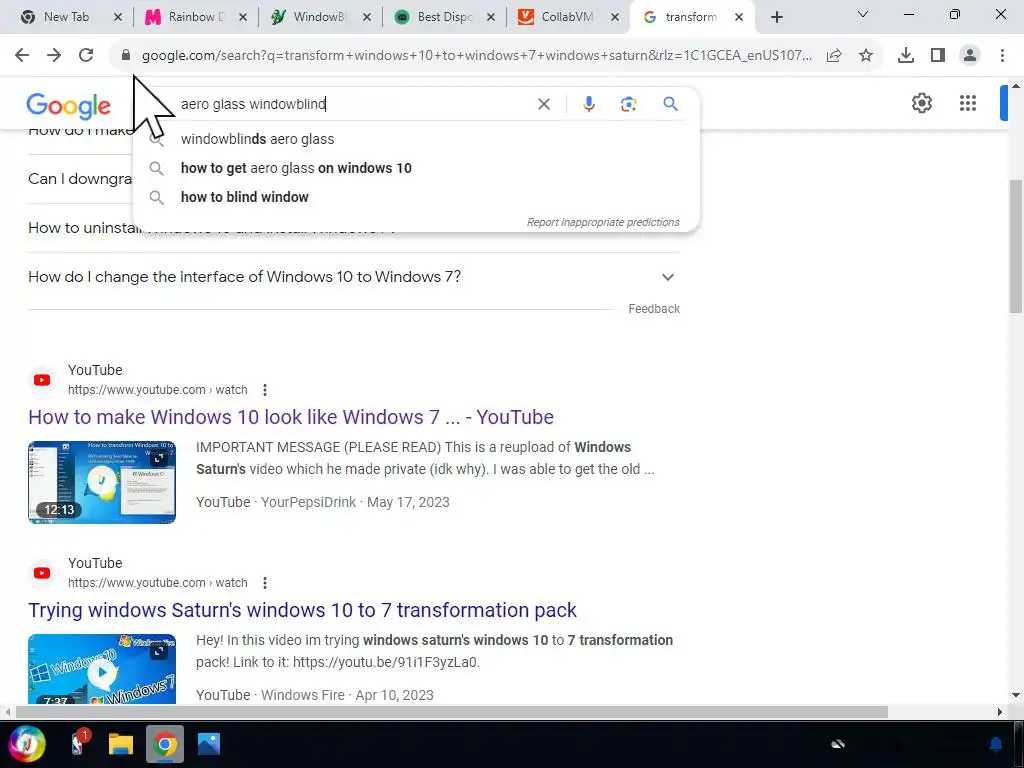Open Chrome downloads

pos(906,56)
